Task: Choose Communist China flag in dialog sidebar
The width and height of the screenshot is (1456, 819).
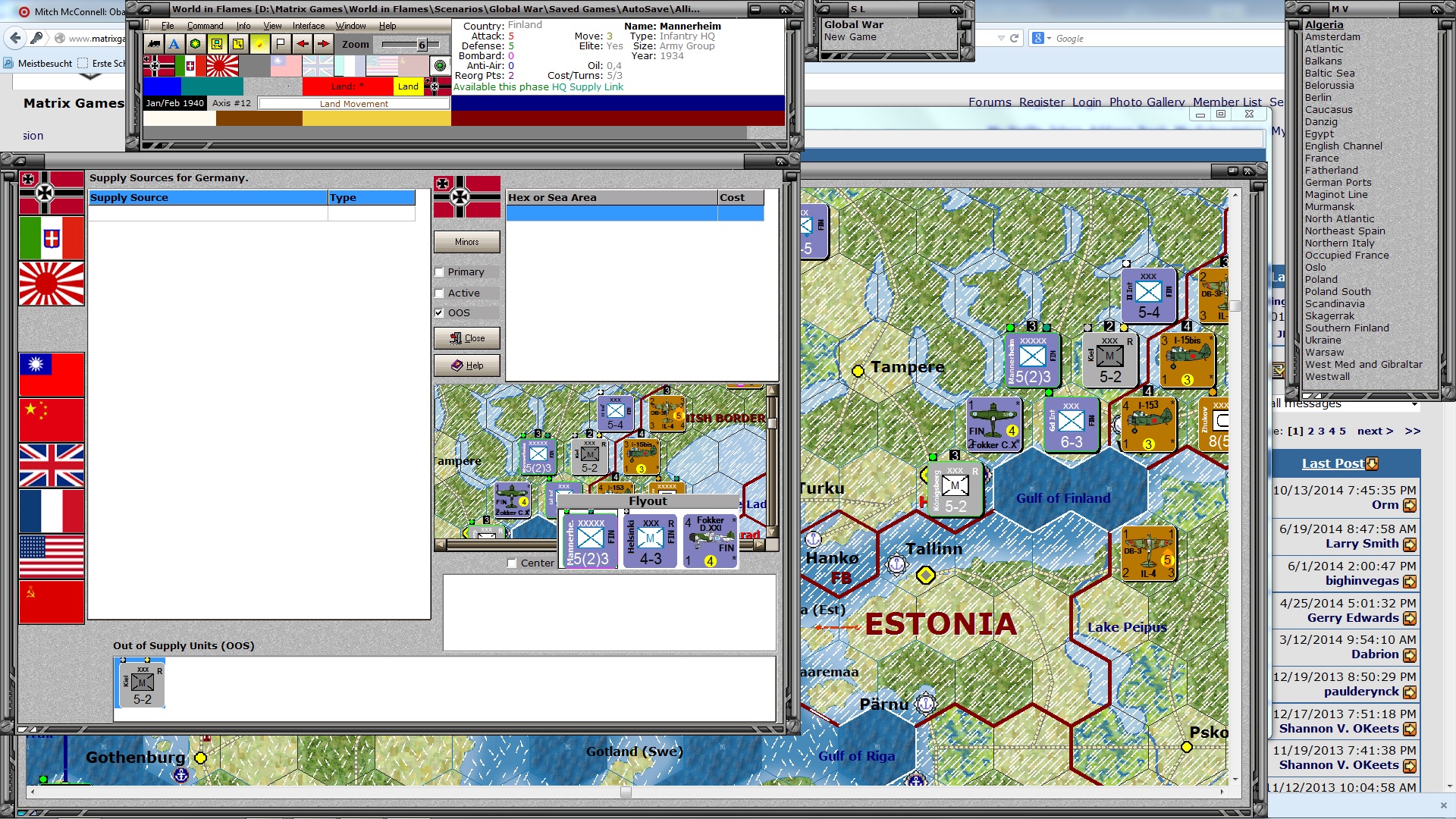Action: 52,420
